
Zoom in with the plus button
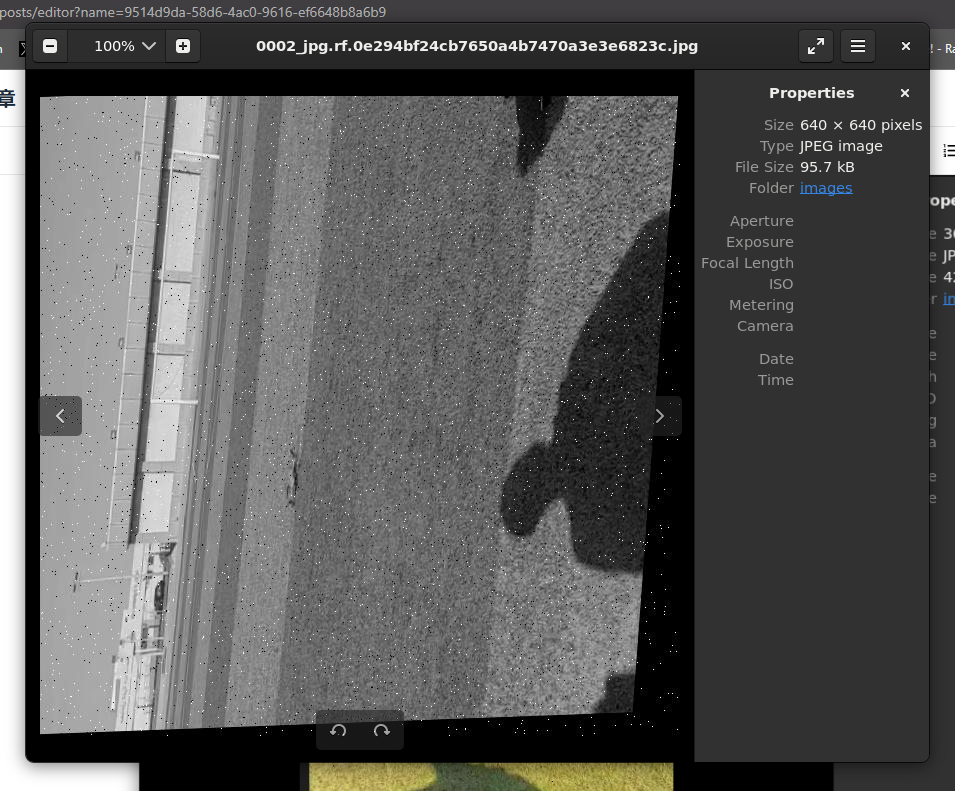click(x=183, y=46)
